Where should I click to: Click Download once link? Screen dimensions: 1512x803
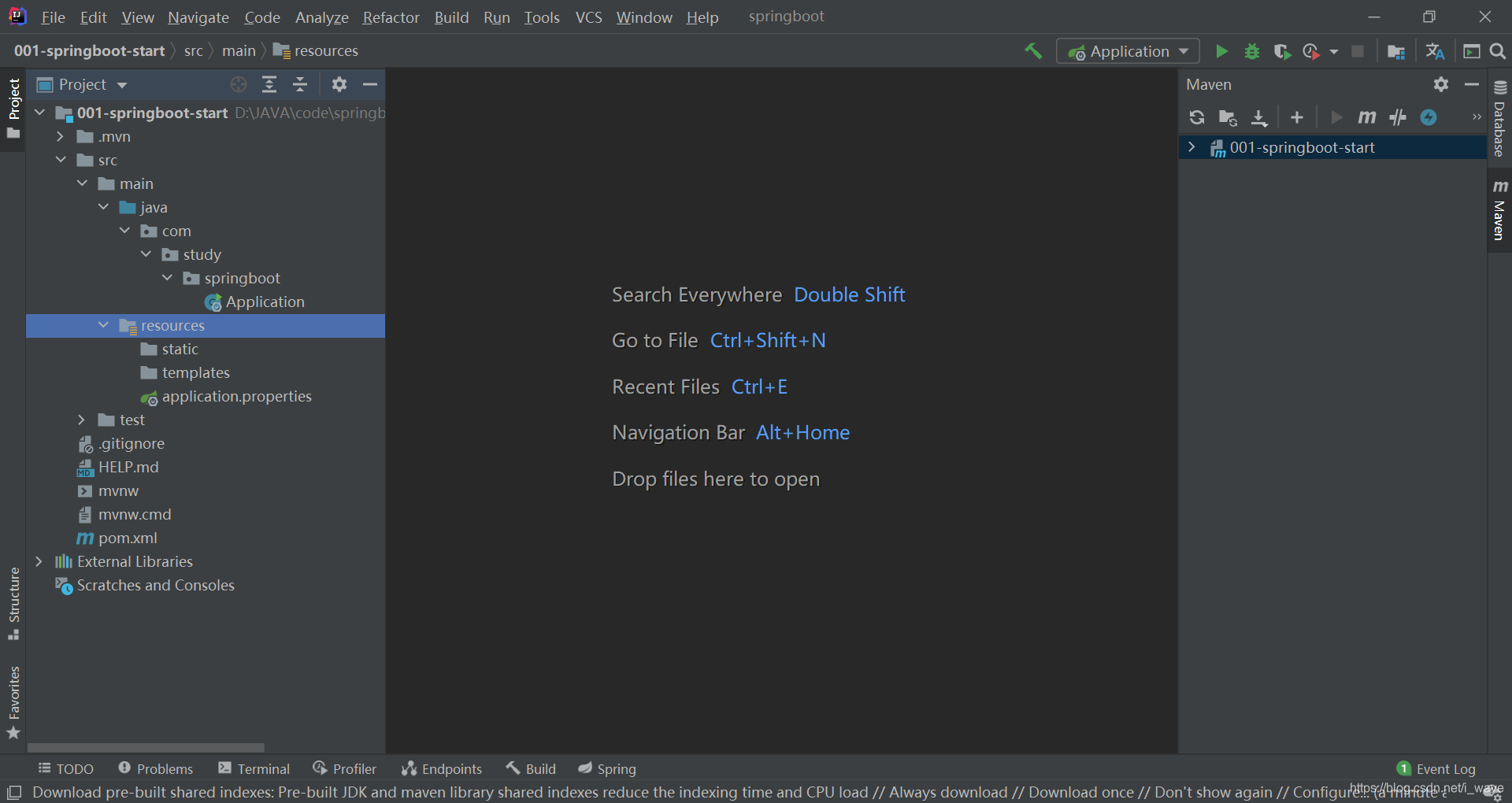(x=1081, y=792)
